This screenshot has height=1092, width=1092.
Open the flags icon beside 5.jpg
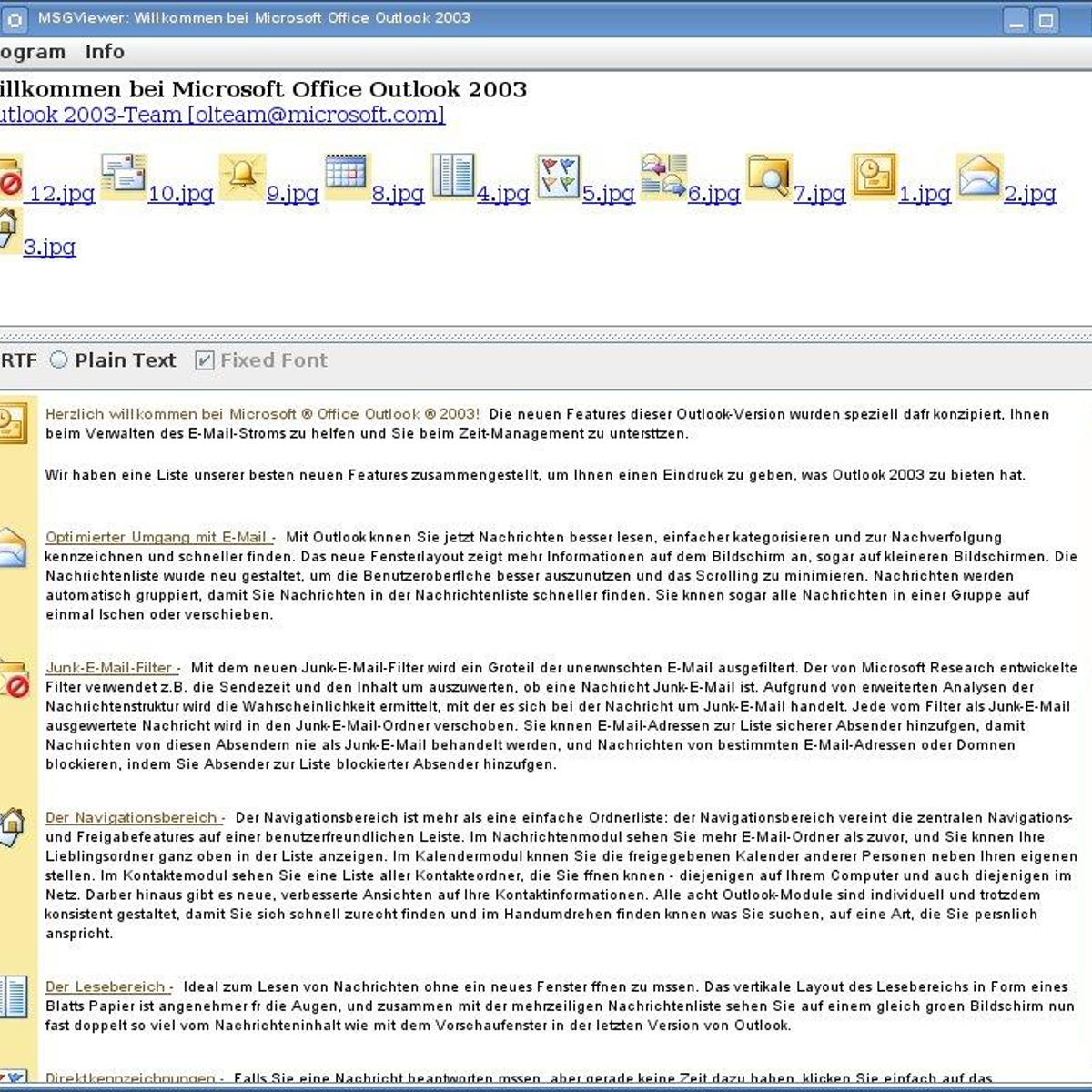[559, 177]
